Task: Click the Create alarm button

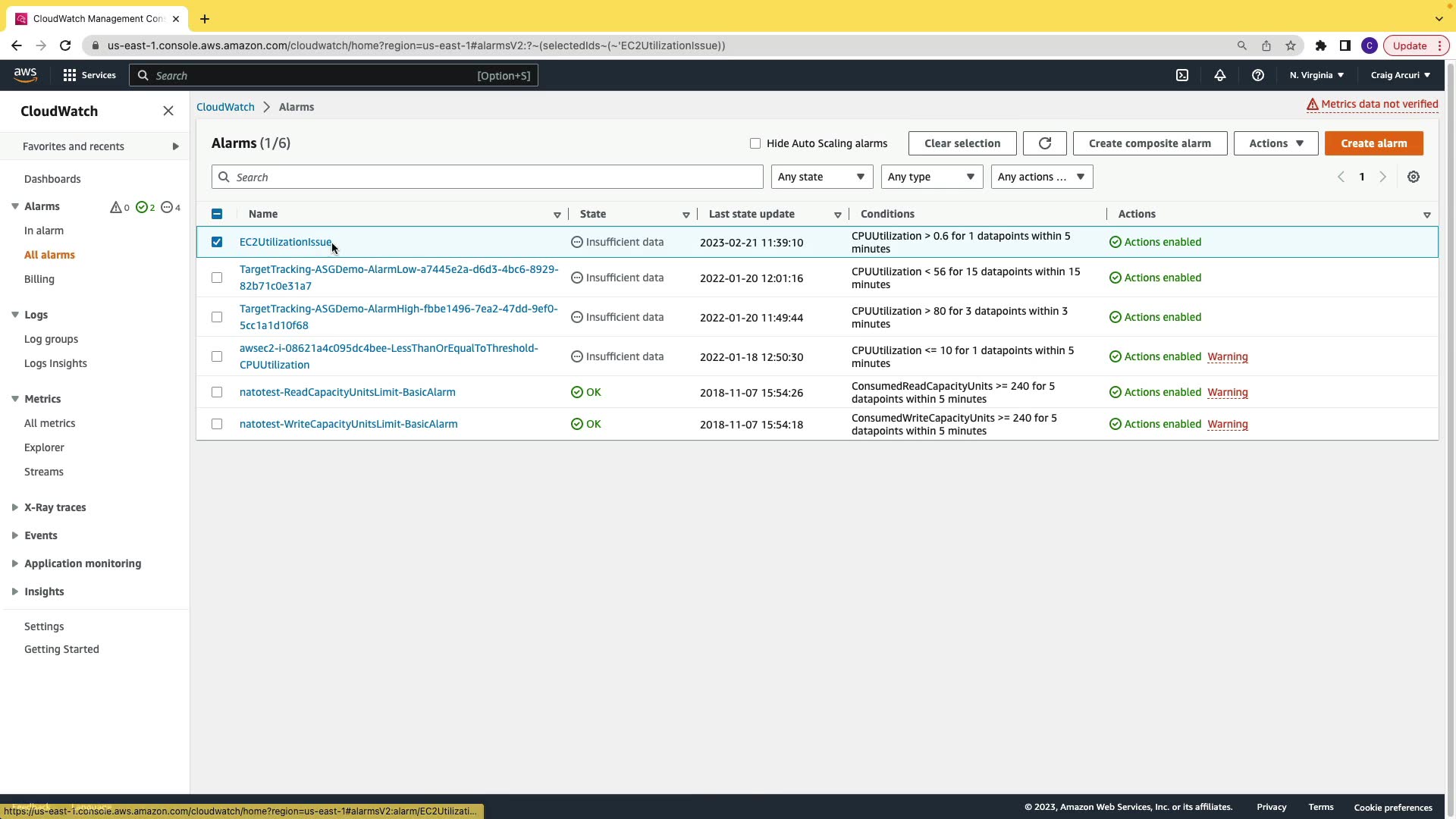Action: pyautogui.click(x=1373, y=143)
